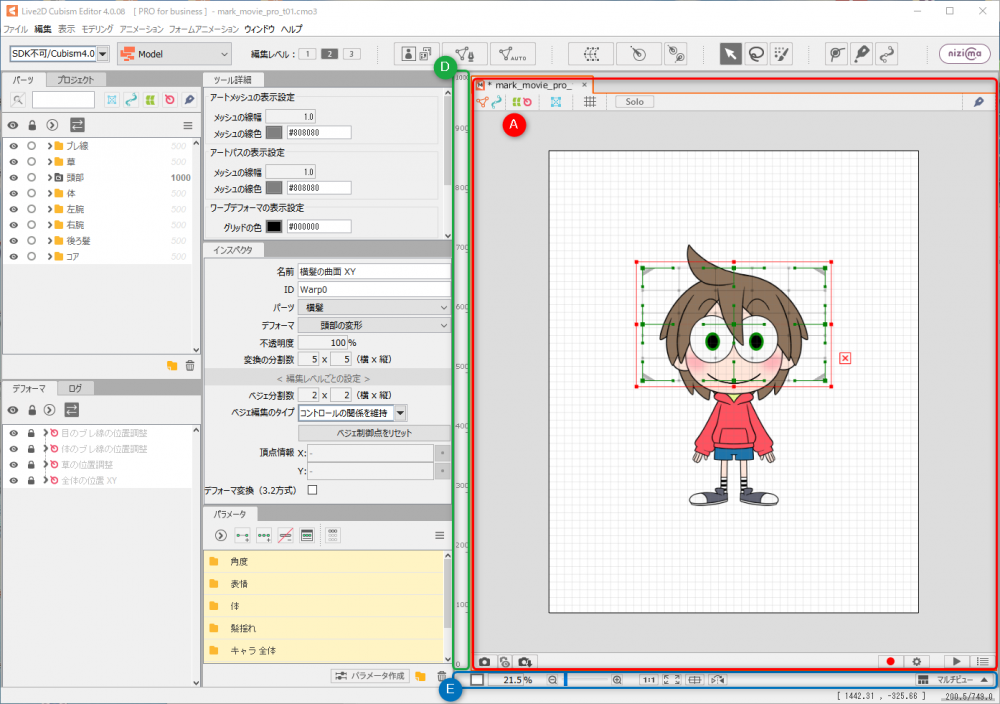Expand the 右腕 folder
This screenshot has height=704, width=1000.
coord(50,225)
